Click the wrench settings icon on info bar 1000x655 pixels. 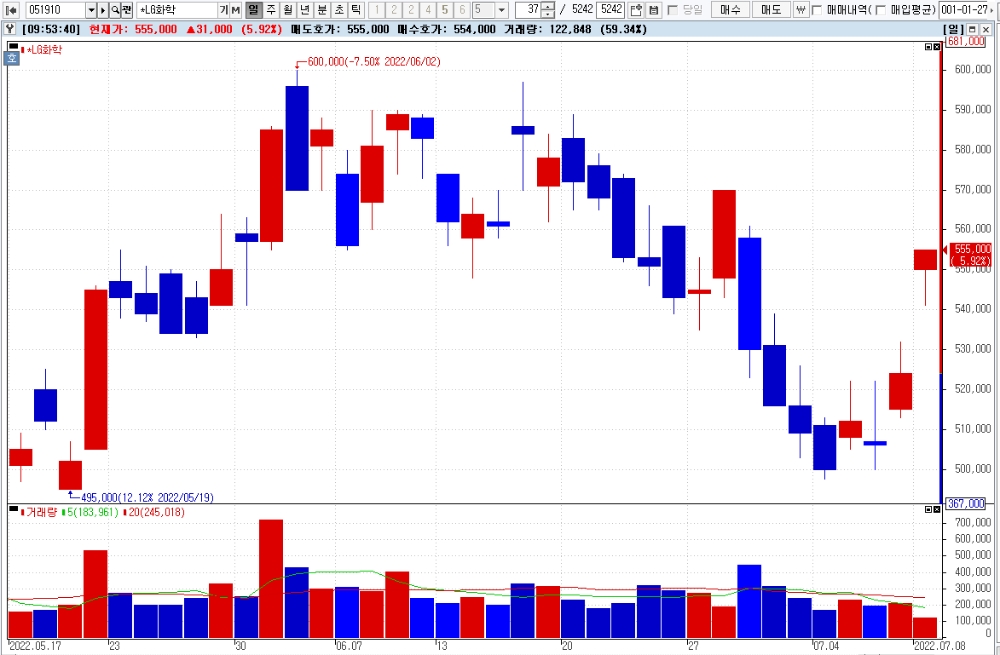pos(10,29)
